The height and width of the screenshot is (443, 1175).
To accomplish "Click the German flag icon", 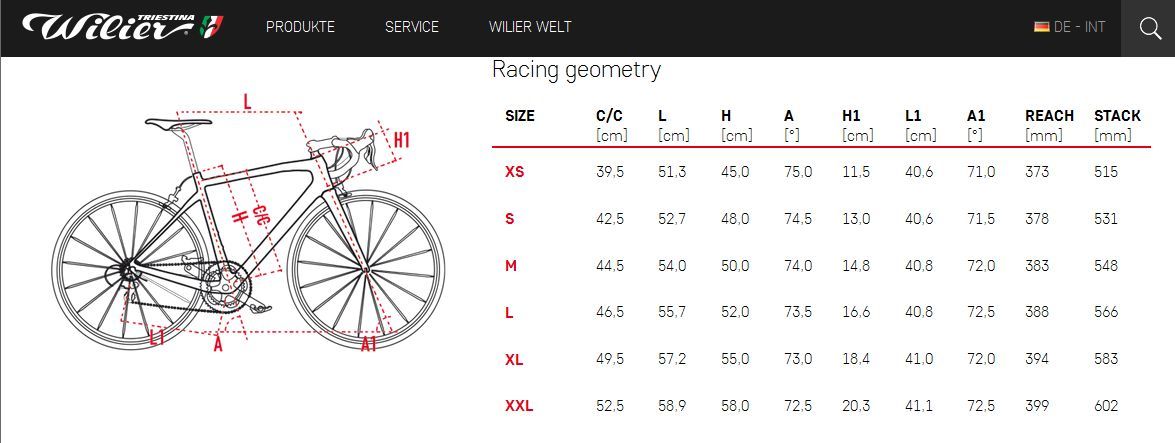I will coord(1041,27).
